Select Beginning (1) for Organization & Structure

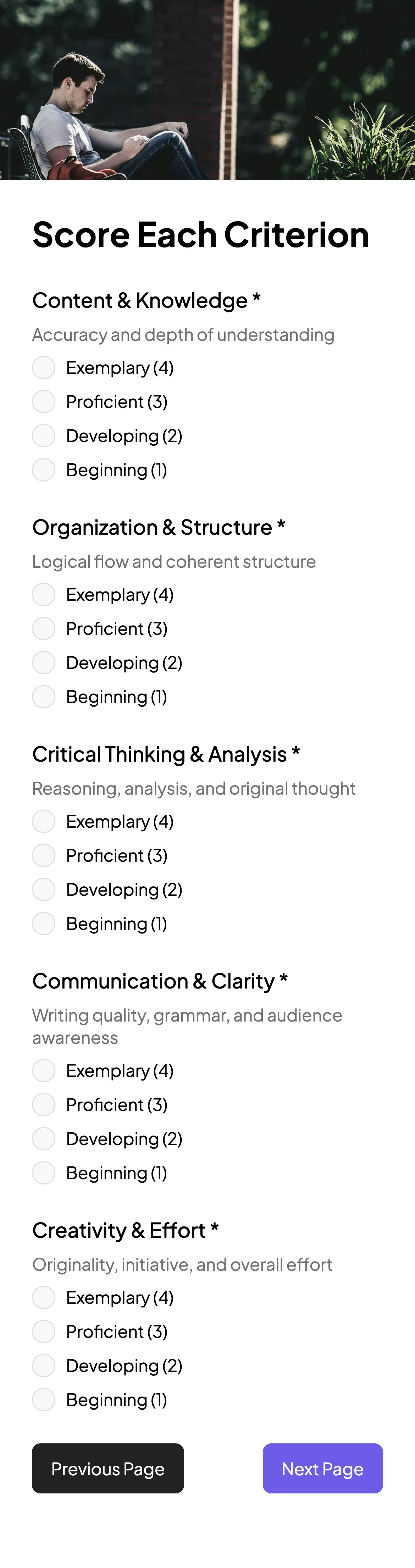click(x=43, y=697)
